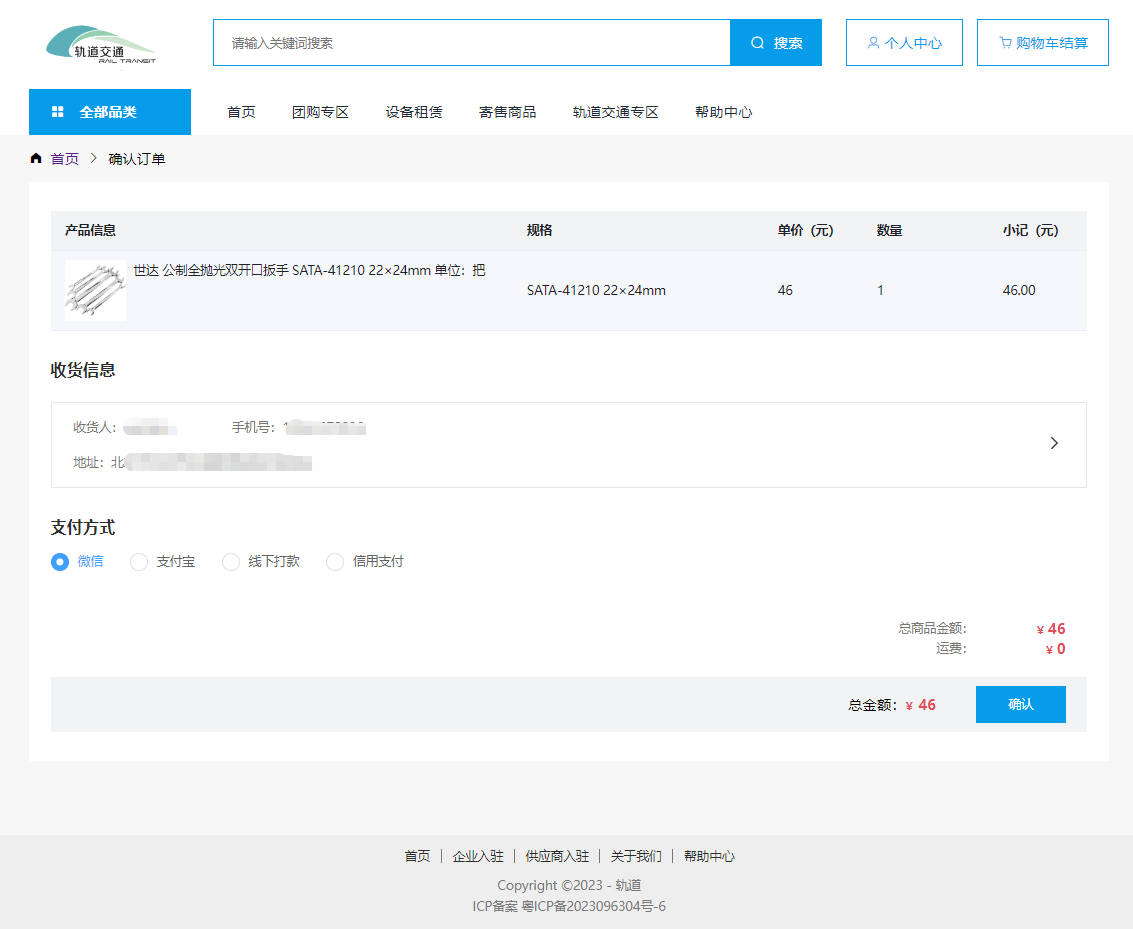Click 首页 link in breadcrumb

click(x=65, y=159)
